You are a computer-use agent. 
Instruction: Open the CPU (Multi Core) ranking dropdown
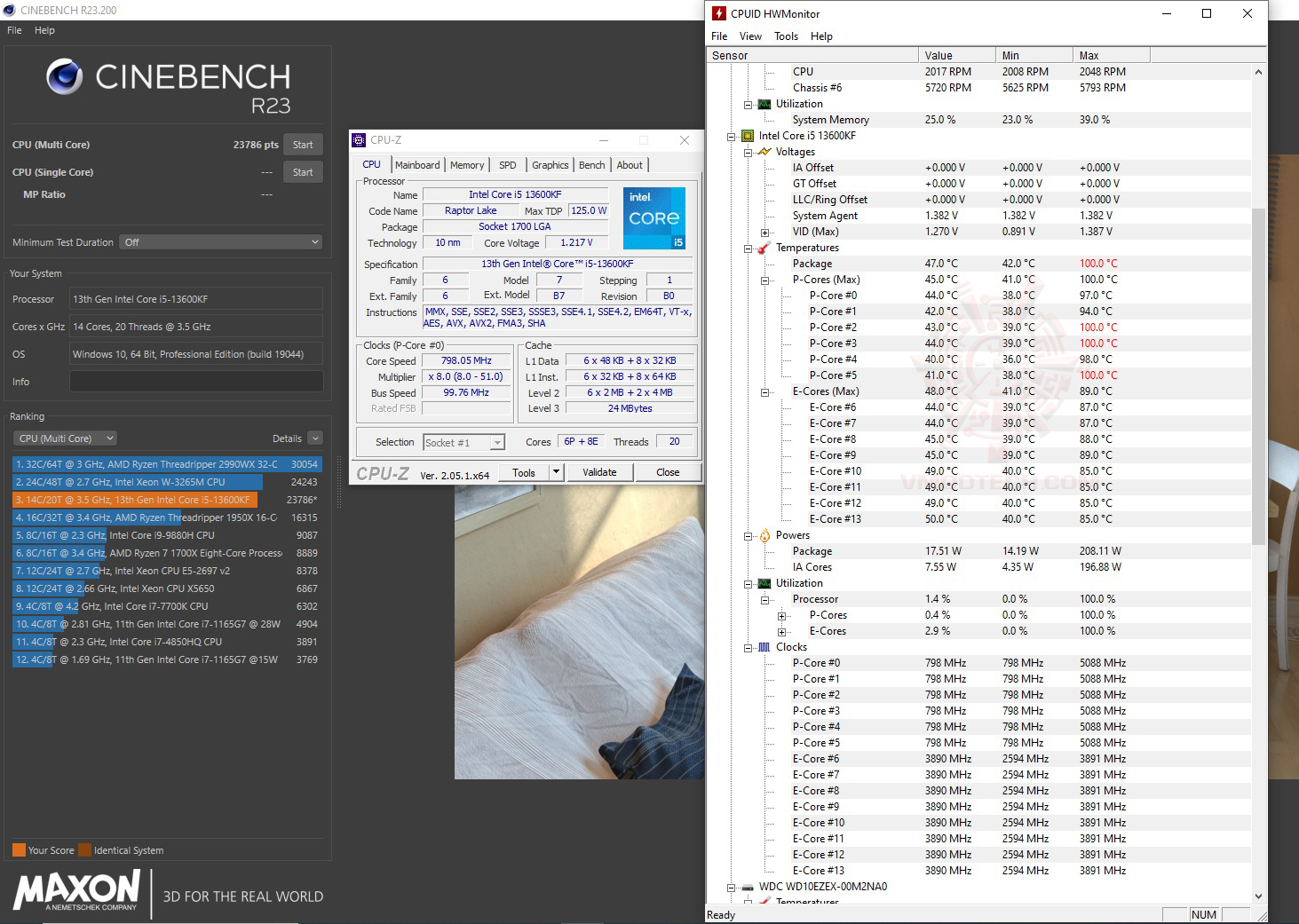[x=65, y=438]
